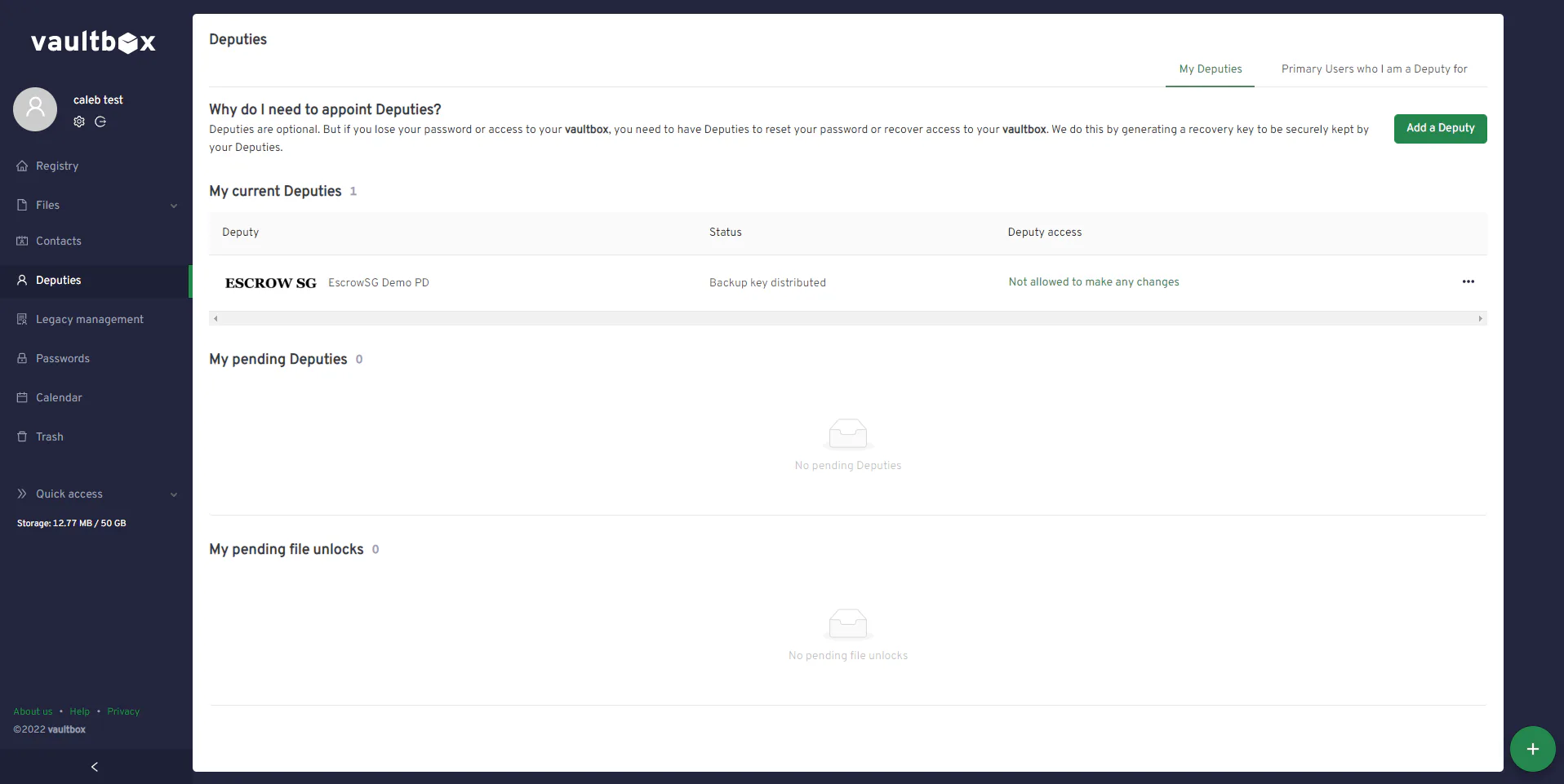Click horizontal scrollbar left arrow
The width and height of the screenshot is (1564, 784).
coord(215,318)
